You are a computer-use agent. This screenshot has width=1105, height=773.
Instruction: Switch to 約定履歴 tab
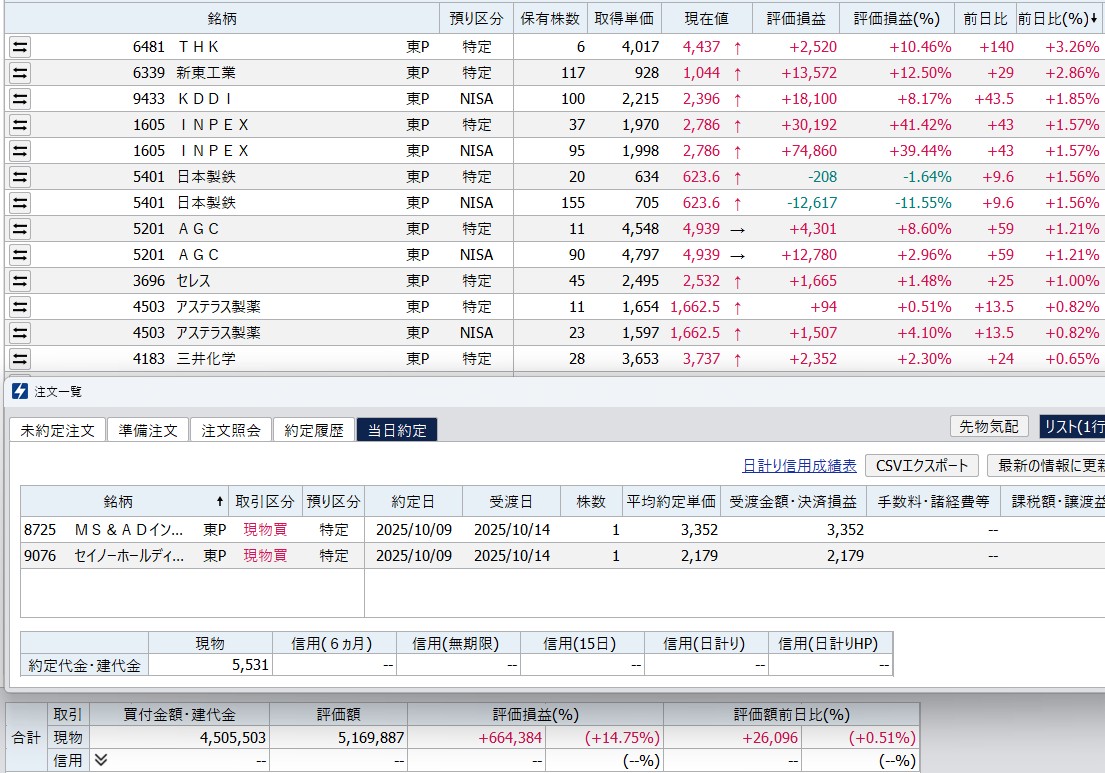coord(314,431)
